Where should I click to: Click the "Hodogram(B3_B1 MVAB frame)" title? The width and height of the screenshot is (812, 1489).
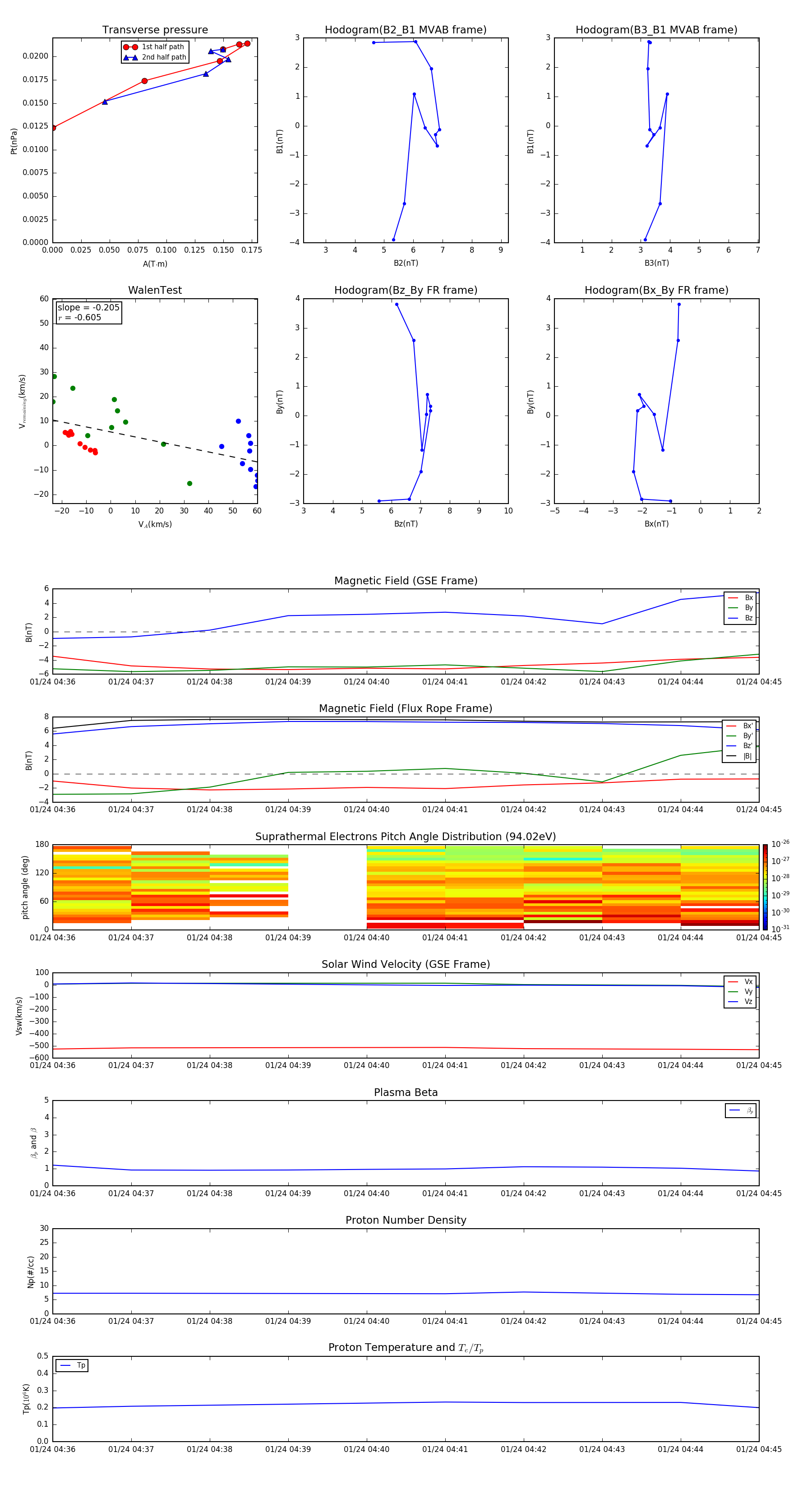(656, 30)
